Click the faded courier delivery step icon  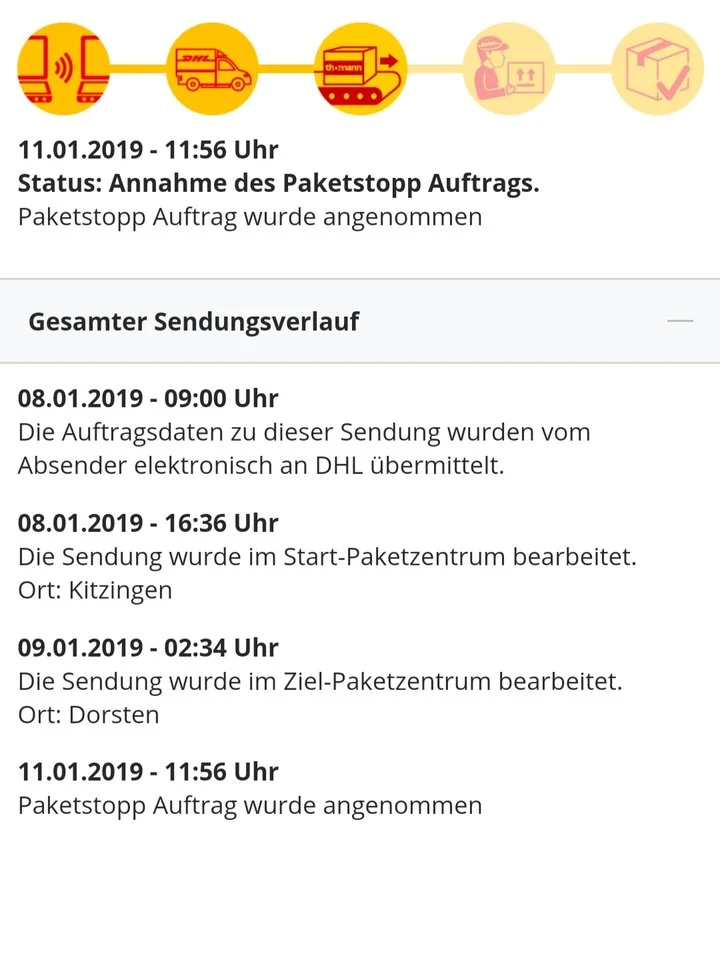(508, 68)
